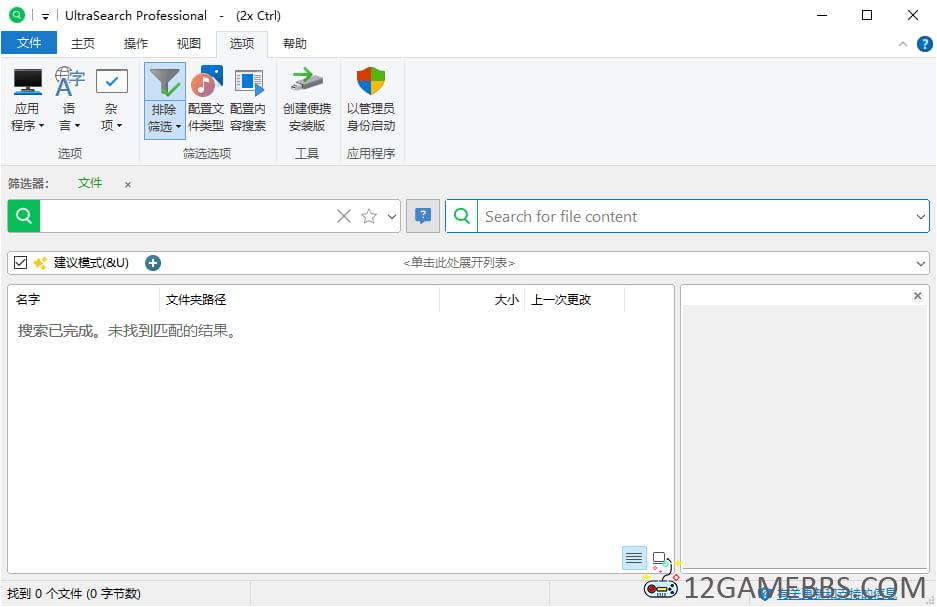The image size is (937, 607).
Task: Expand the file name search history dropdown
Action: point(392,216)
